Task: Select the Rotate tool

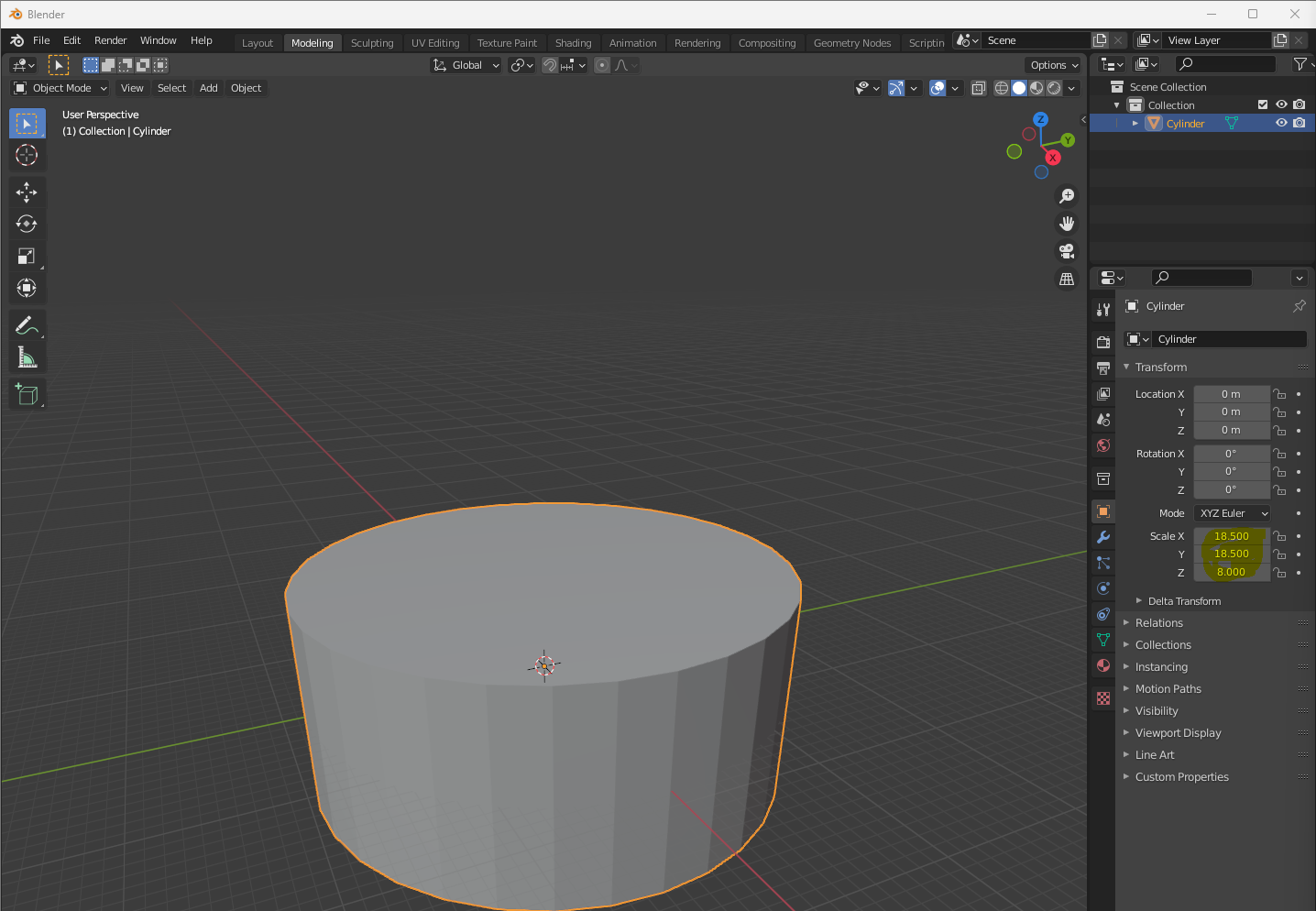Action: [27, 224]
